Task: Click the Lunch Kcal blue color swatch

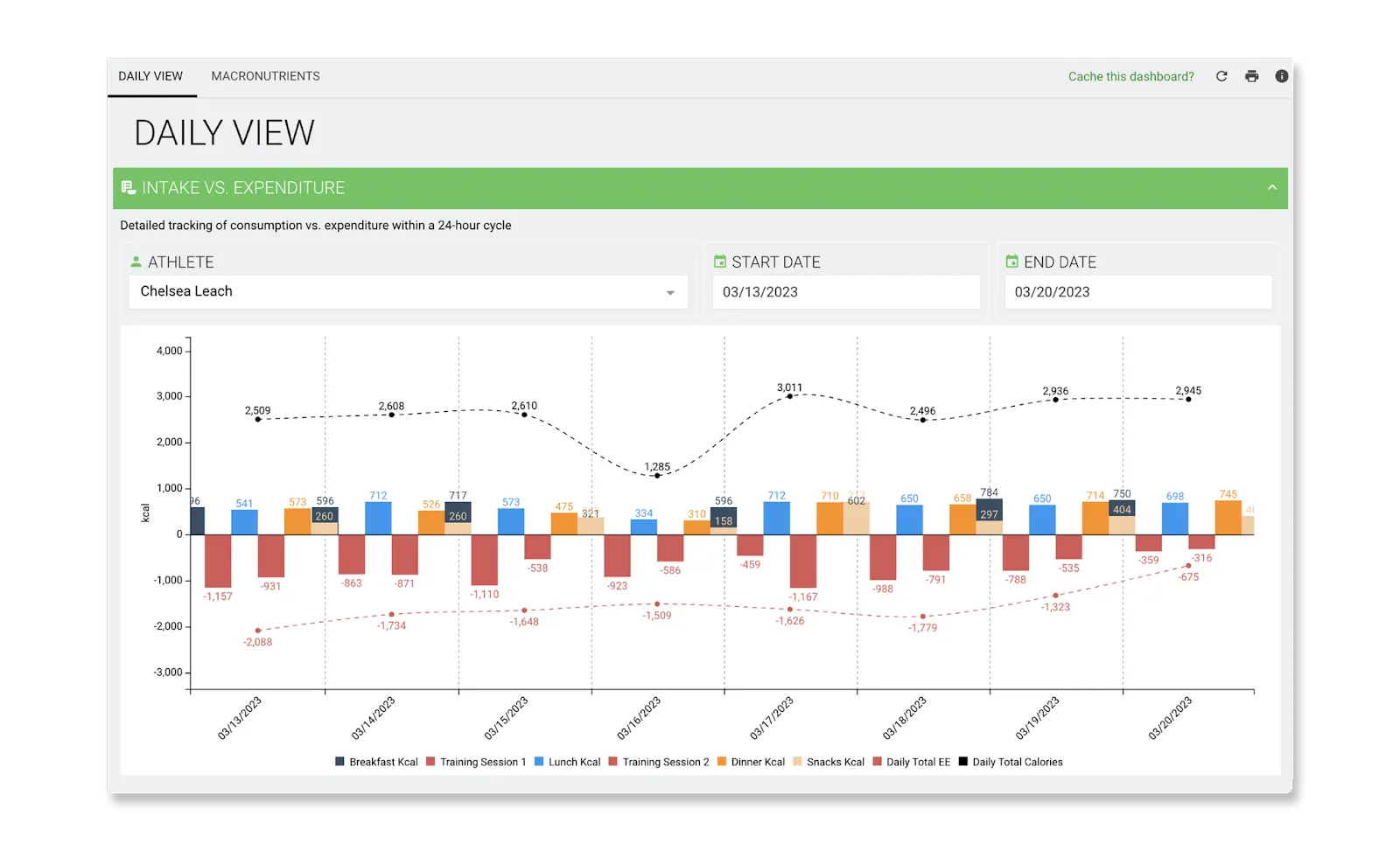Action: click(539, 762)
